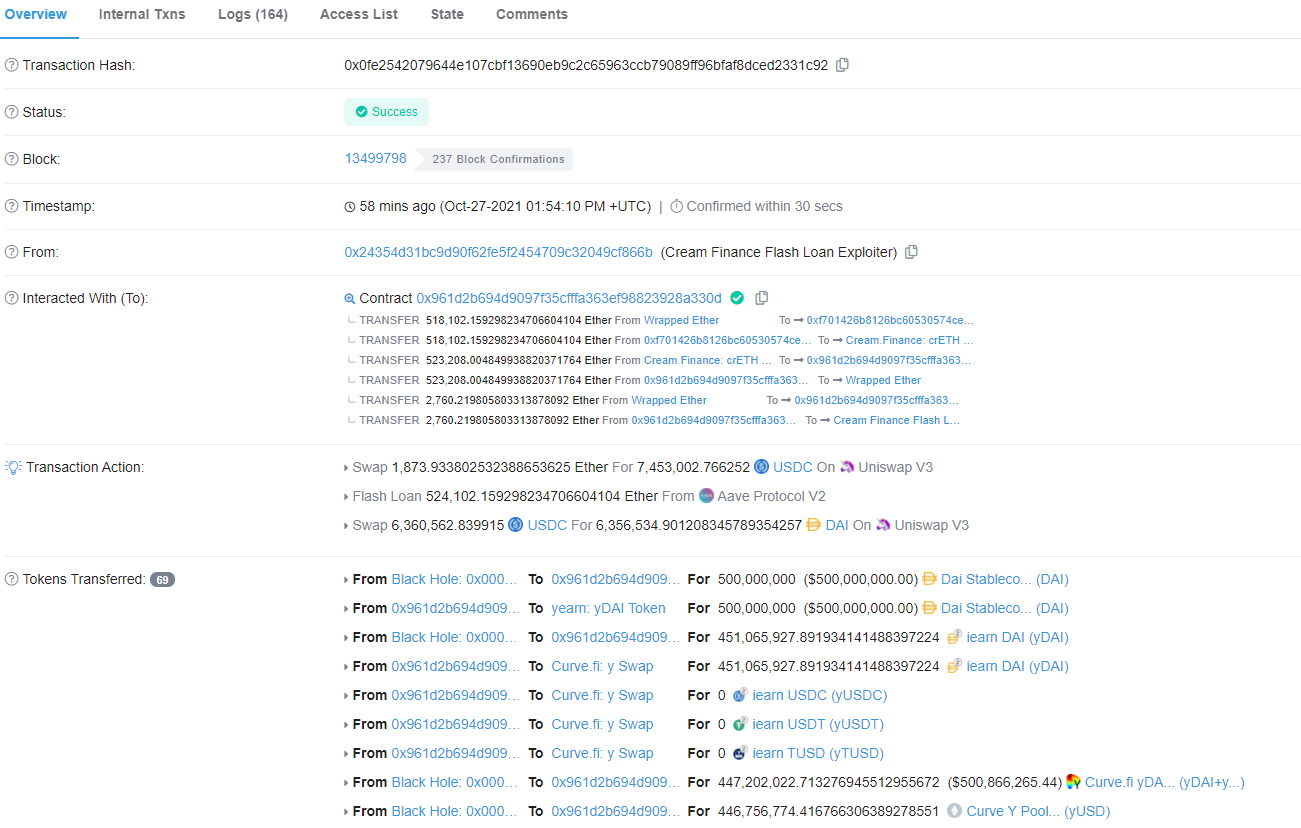Image resolution: width=1301 pixels, height=828 pixels.
Task: Copy the interacted contract address
Action: [762, 298]
